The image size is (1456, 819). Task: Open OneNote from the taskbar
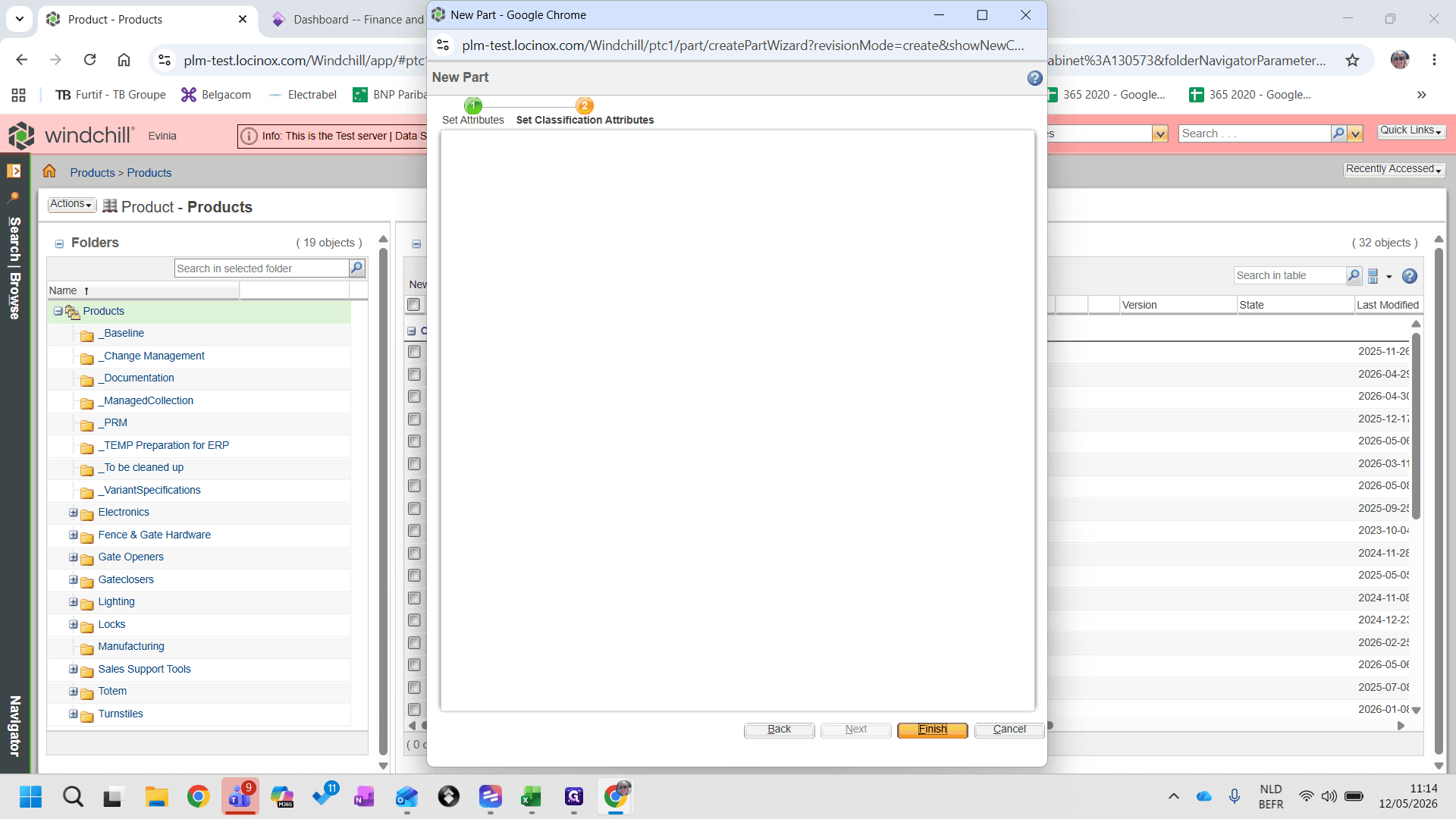tap(364, 796)
